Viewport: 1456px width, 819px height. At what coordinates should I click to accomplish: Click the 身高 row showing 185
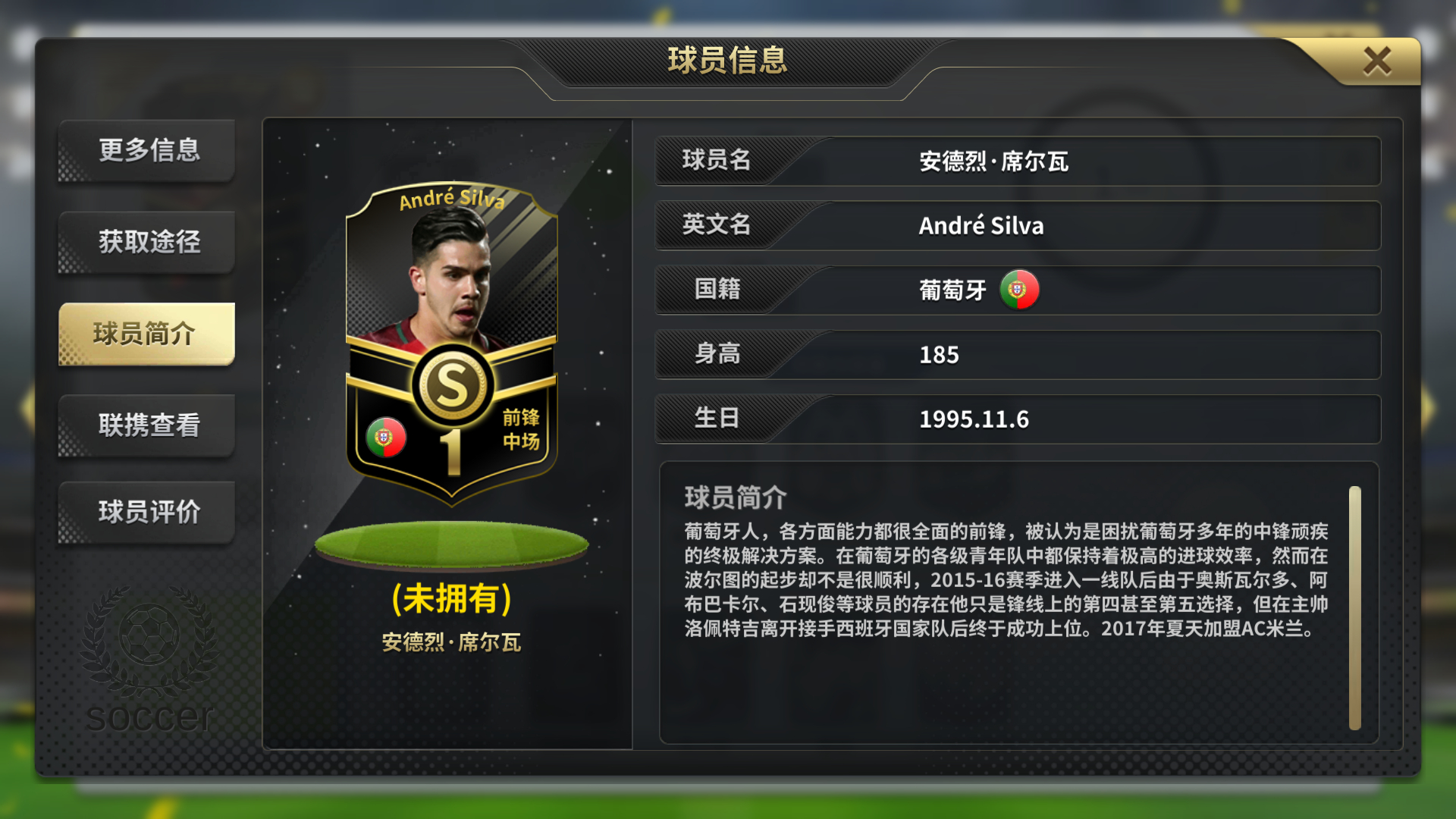[1018, 354]
